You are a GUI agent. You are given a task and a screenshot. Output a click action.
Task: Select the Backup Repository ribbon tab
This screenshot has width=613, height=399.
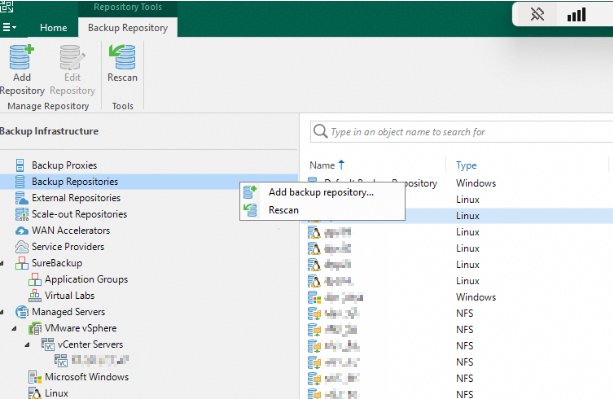(x=128, y=28)
